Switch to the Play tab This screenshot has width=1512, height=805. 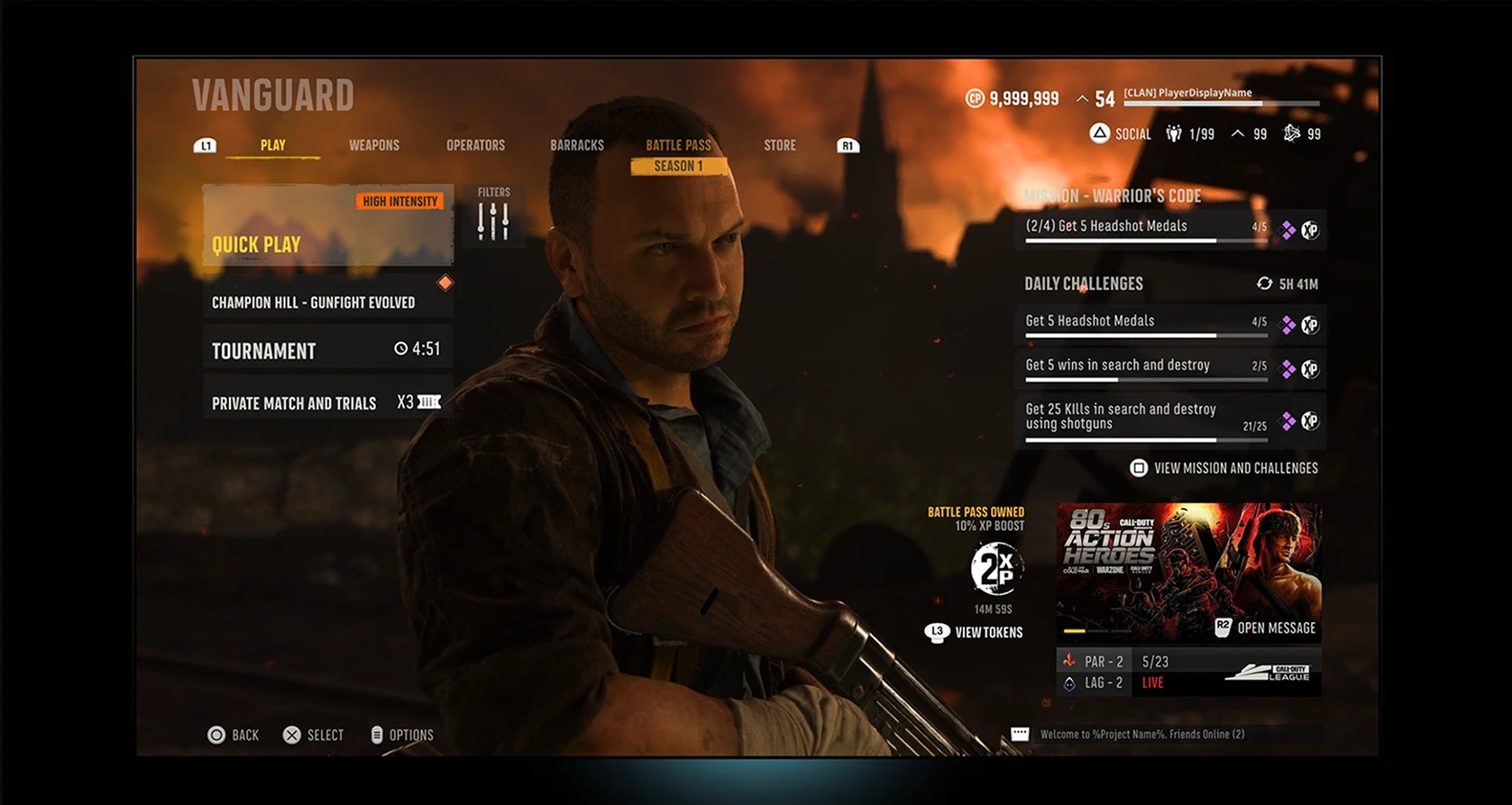[273, 145]
